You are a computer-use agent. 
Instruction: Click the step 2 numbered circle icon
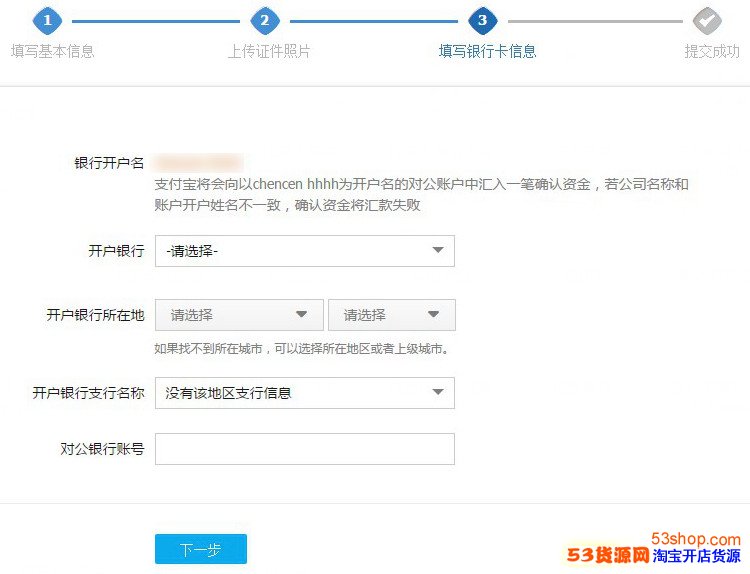click(264, 20)
